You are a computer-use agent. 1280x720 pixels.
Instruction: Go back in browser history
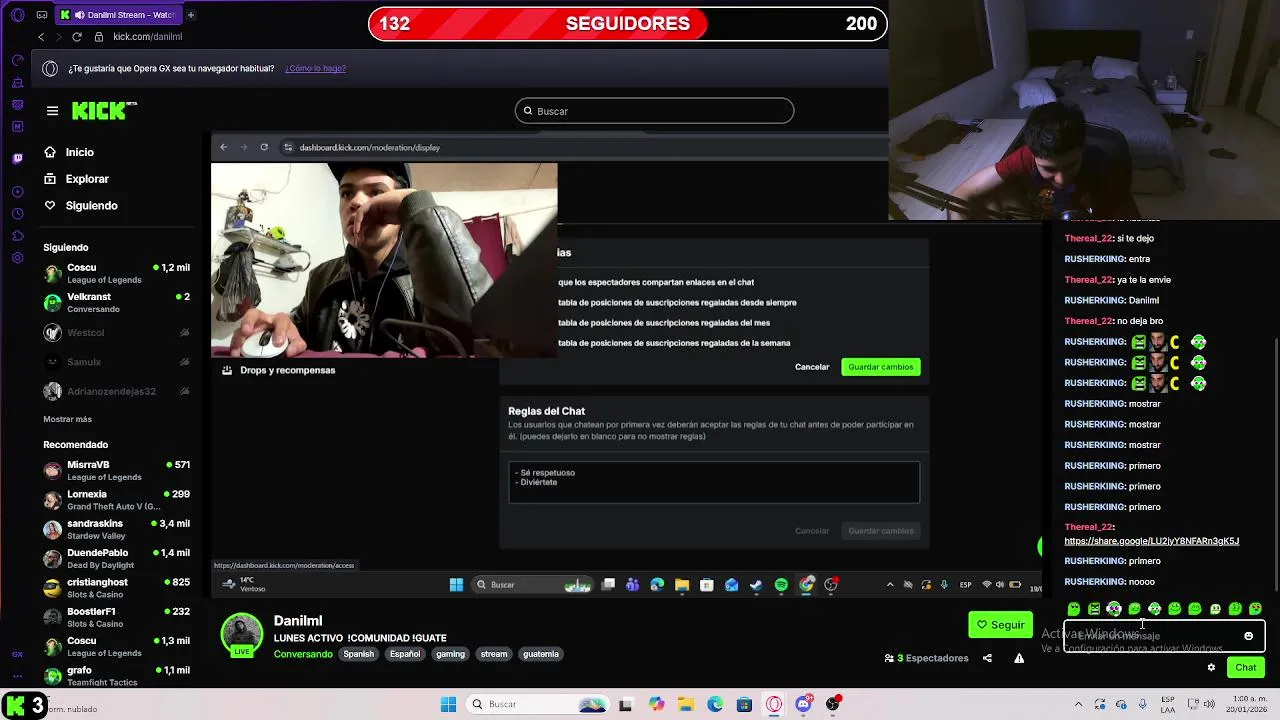point(41,37)
